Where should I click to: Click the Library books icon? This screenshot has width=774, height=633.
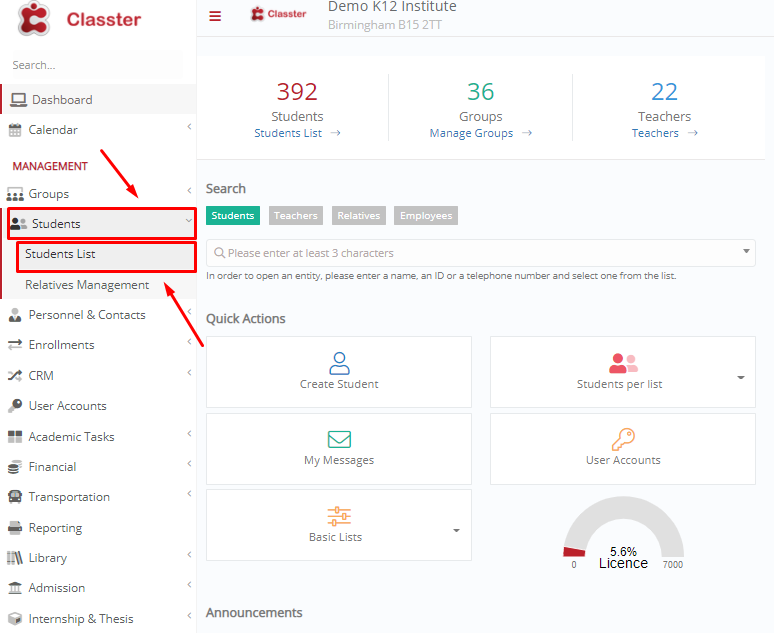(x=15, y=558)
